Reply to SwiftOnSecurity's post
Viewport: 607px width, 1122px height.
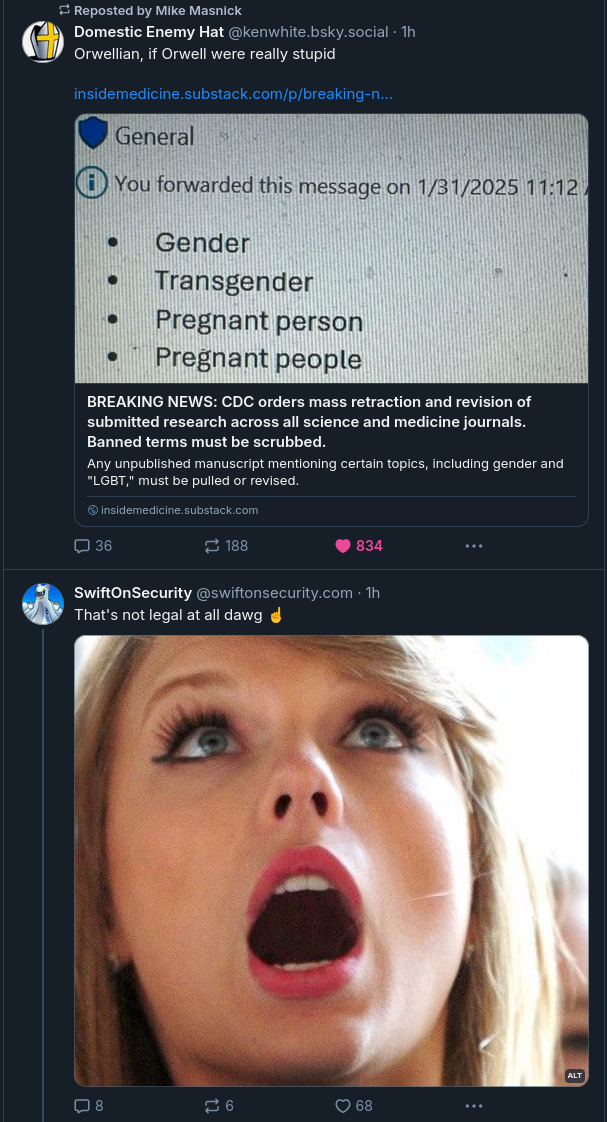click(x=83, y=1105)
